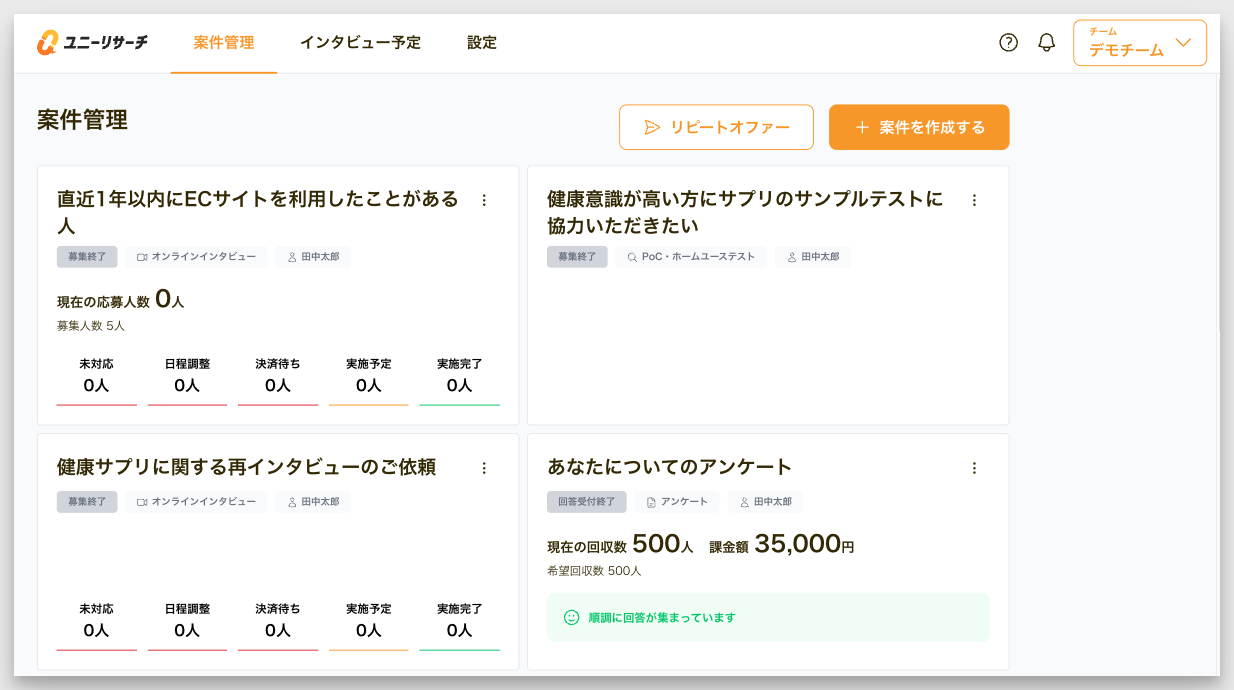Click the ユニーリサーチ logo

click(92, 43)
